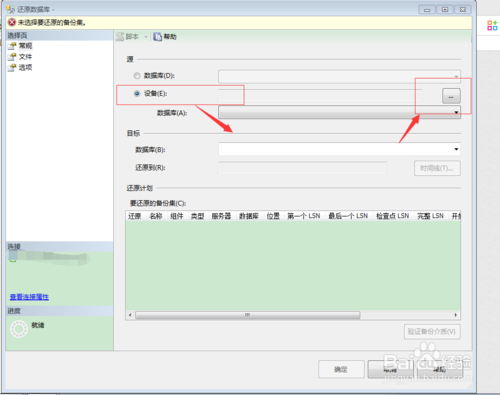Open the 常规 page icon in the sidebar
Viewport: 500px width, 395px height.
click(12, 46)
